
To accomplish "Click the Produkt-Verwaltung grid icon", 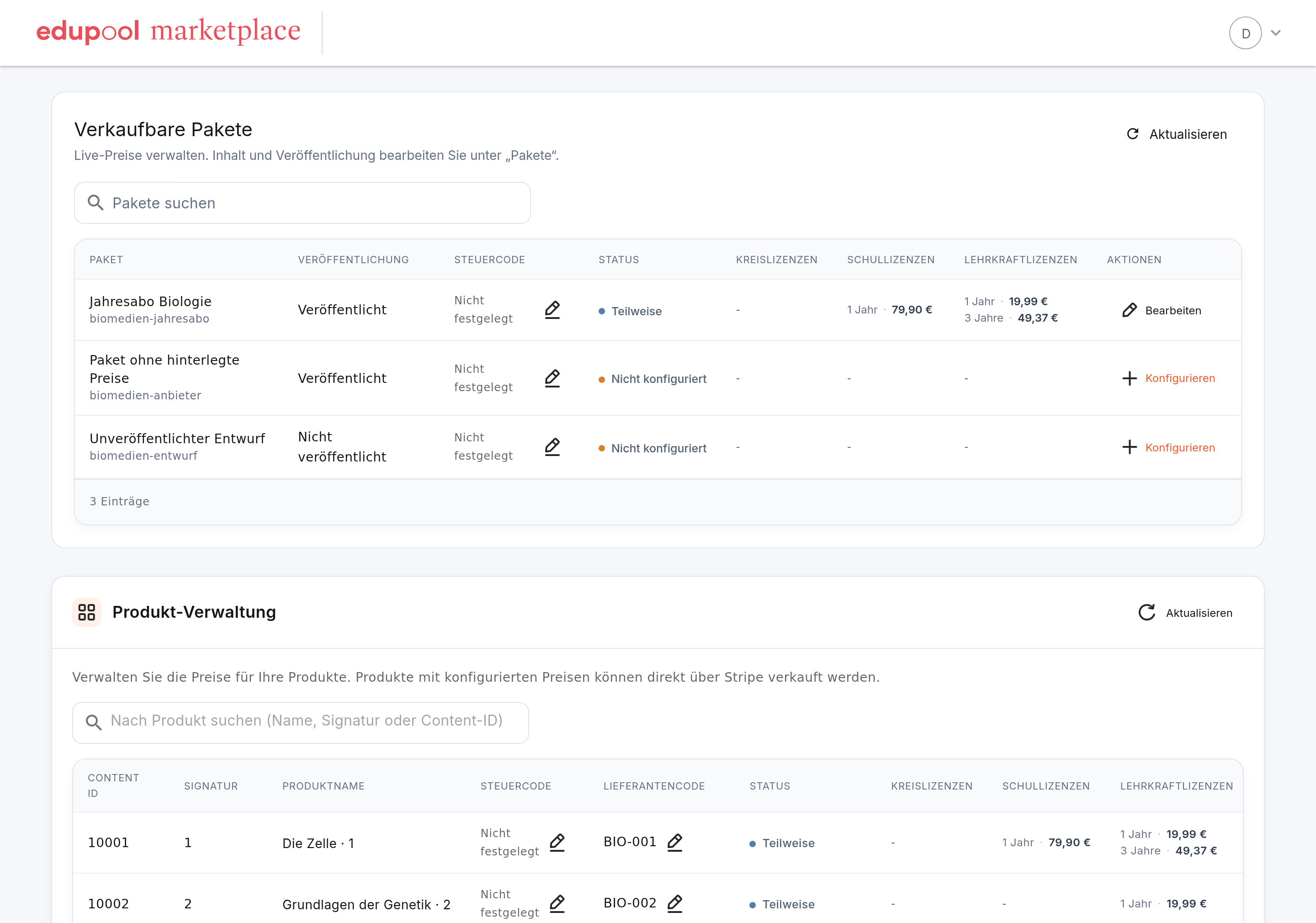I will [86, 612].
